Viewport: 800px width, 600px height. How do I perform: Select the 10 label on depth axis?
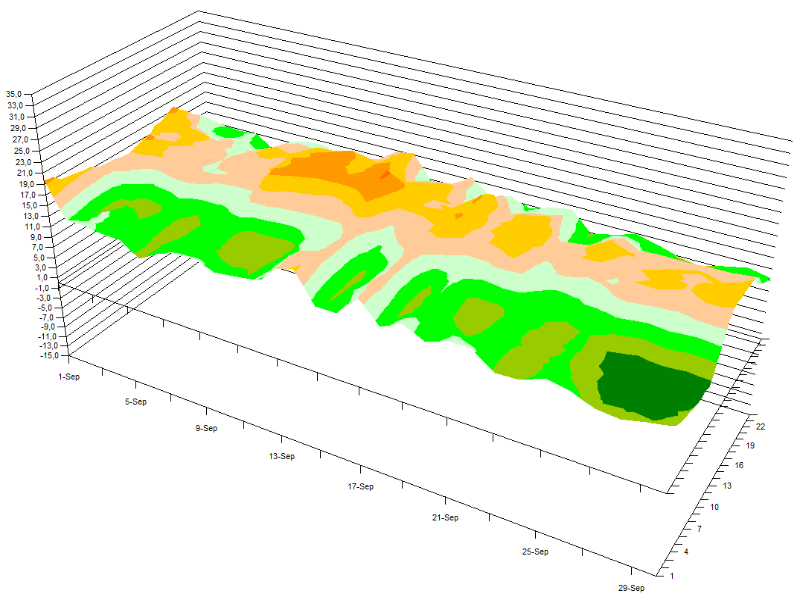click(x=716, y=508)
